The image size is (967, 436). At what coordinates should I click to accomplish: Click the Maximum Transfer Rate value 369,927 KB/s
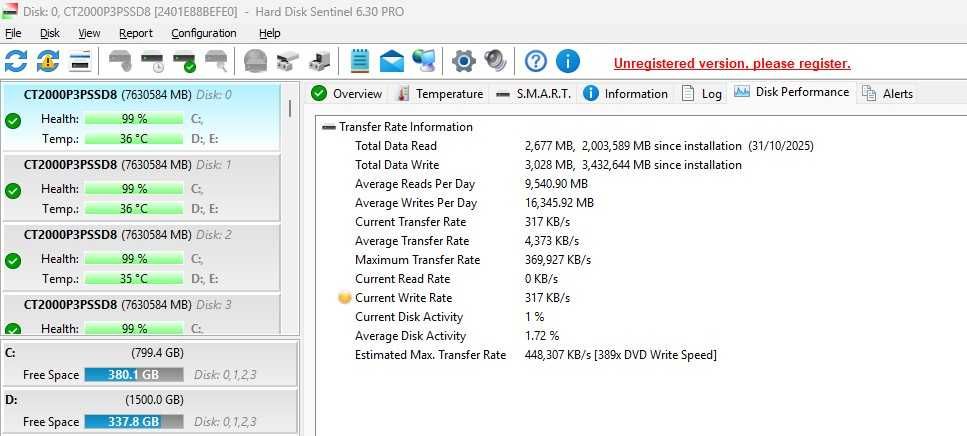(x=558, y=260)
